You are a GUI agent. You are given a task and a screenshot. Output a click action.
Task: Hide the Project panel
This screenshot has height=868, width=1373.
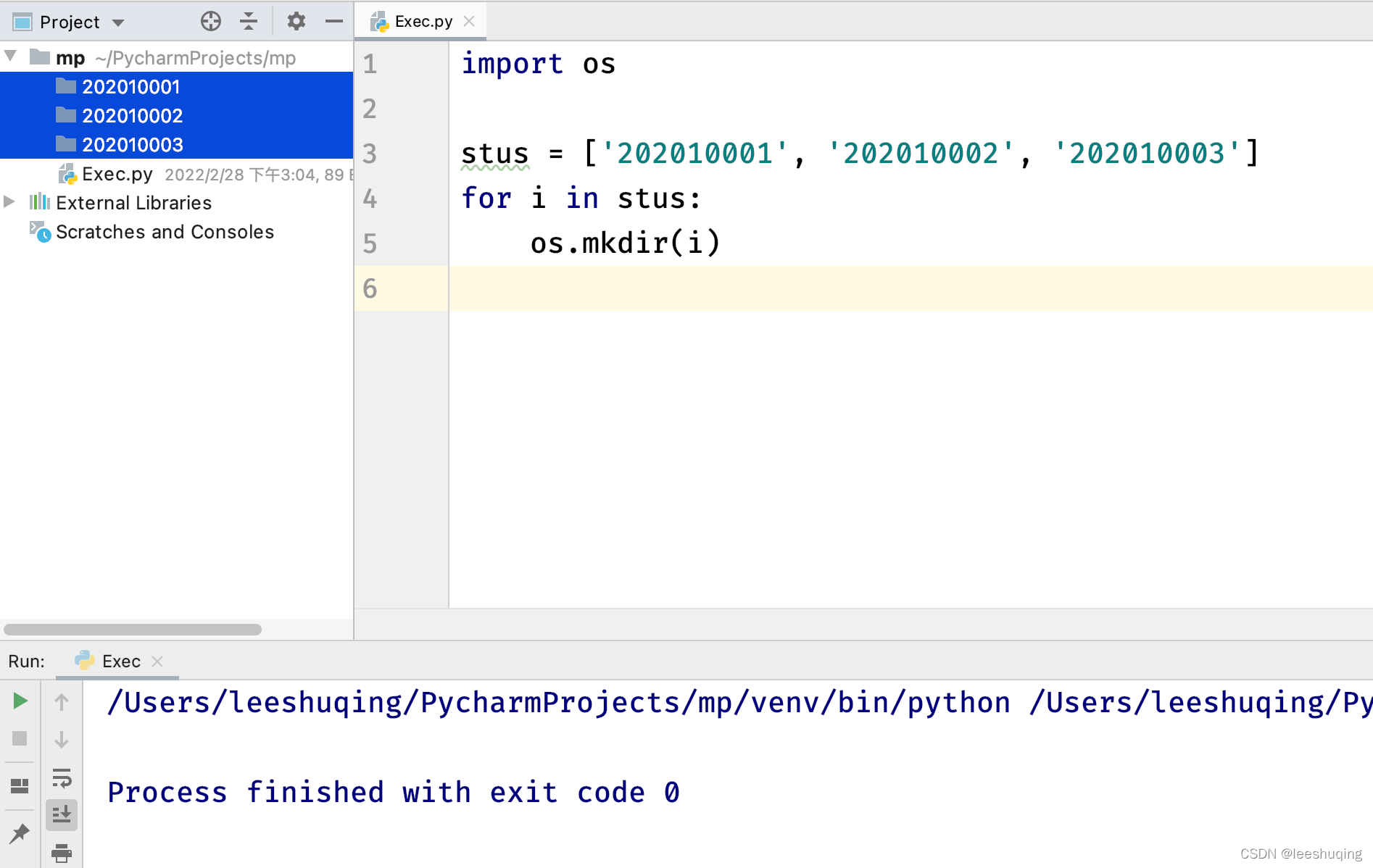coord(334,22)
